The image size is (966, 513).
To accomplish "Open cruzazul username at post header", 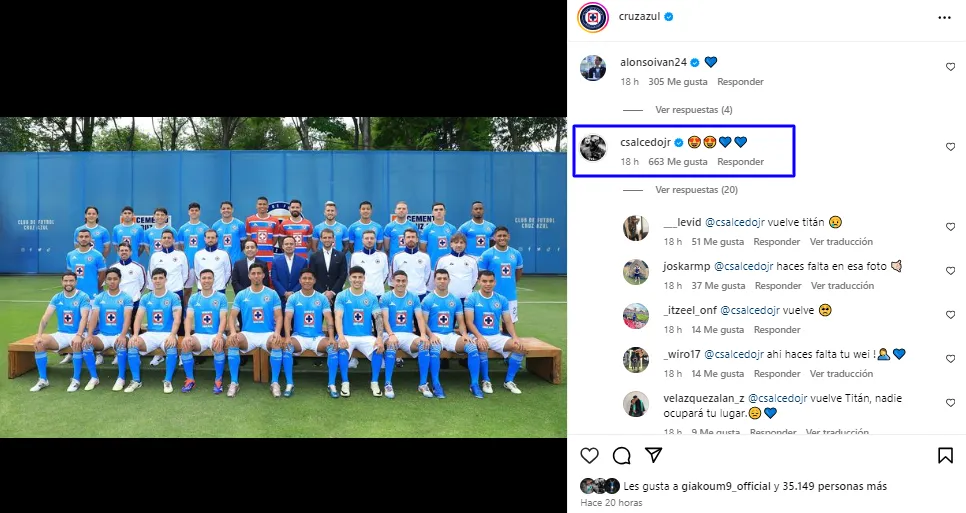I will 639,17.
